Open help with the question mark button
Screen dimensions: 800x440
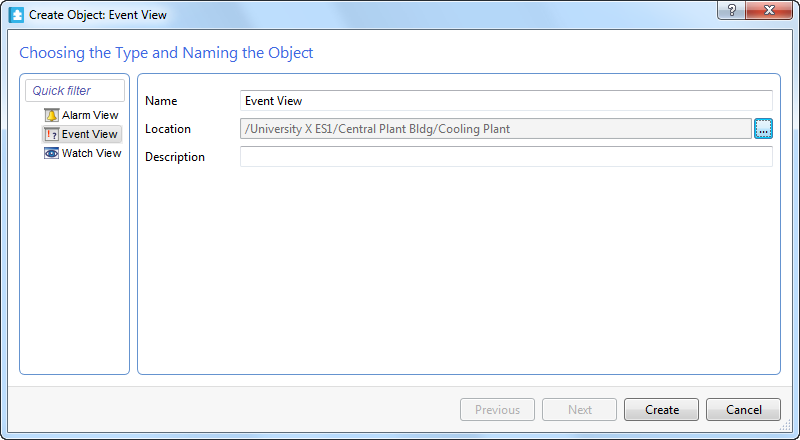tap(734, 9)
